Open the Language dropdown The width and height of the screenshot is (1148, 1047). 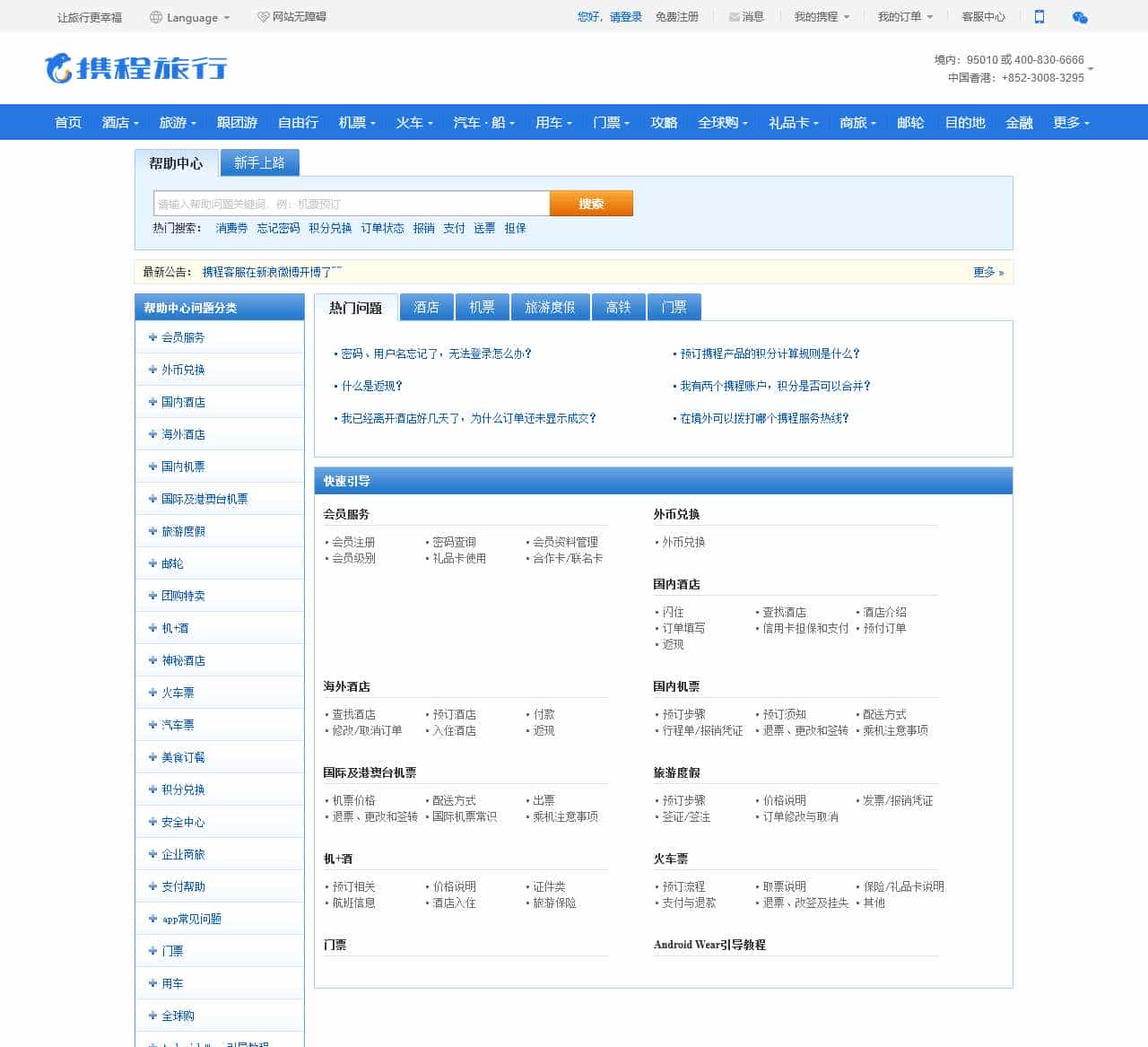190,17
